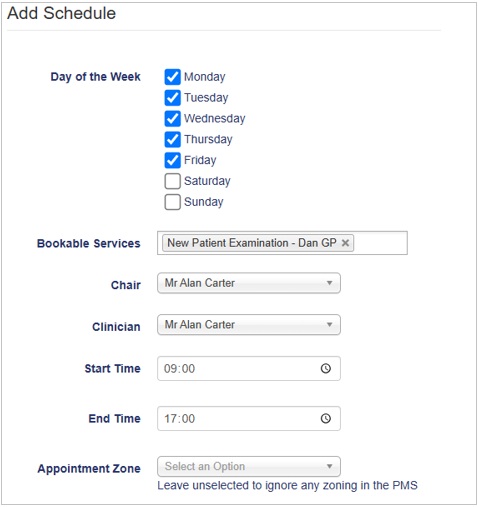Click the Chair dropdown arrow

329,283
